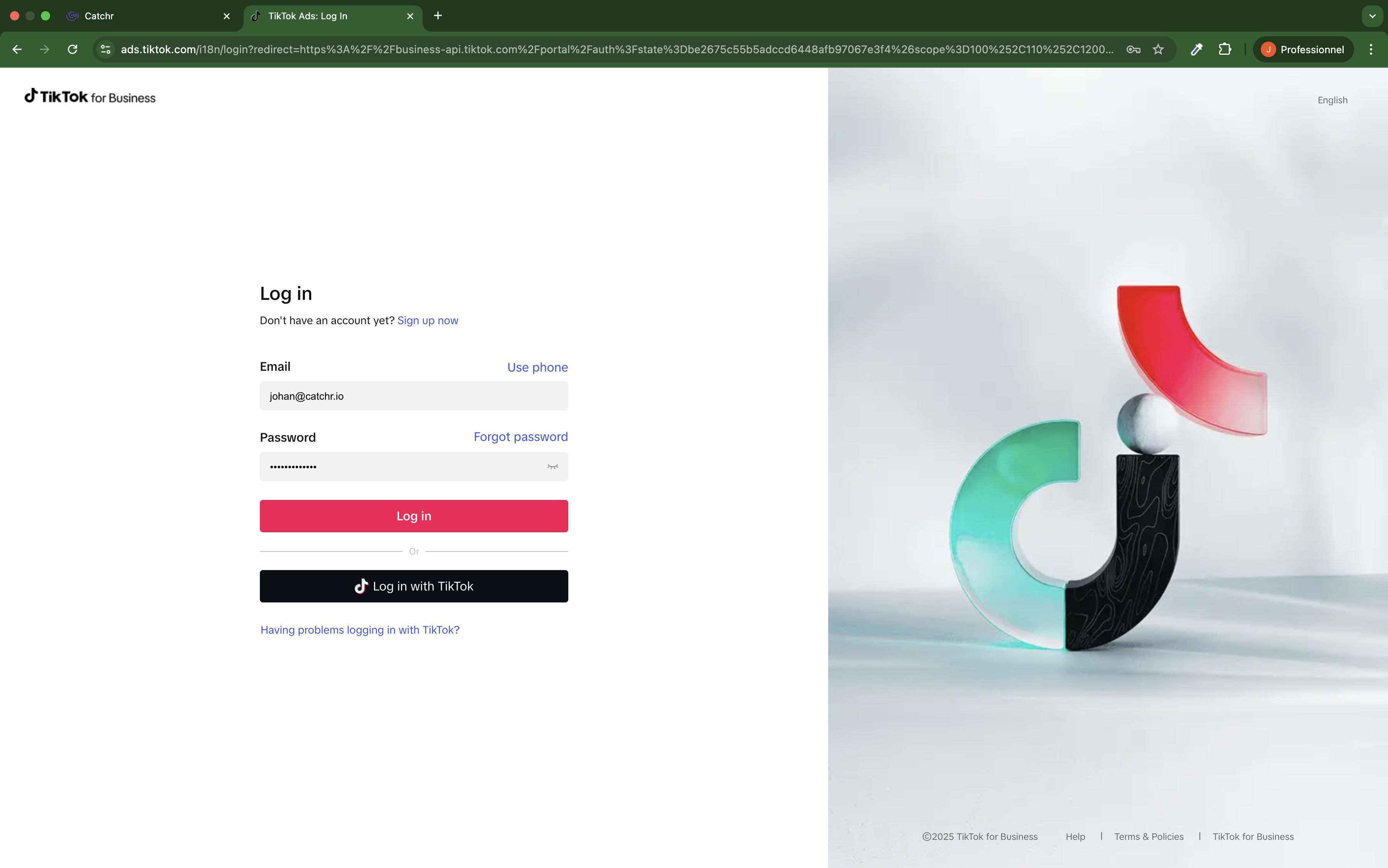1388x868 pixels.
Task: Reload the TikTok Ads login page
Action: point(72,49)
